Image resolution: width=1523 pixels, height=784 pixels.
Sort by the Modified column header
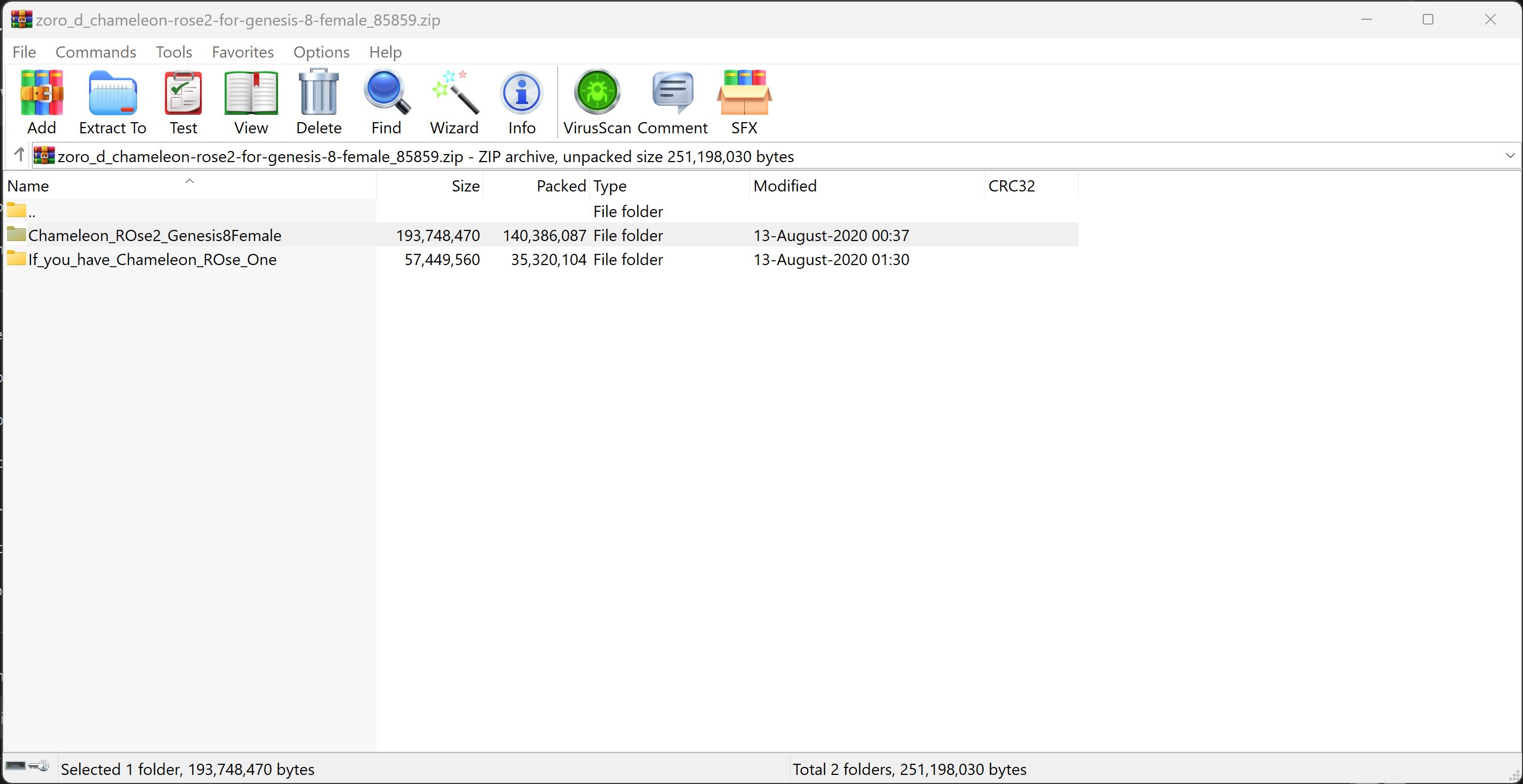[785, 186]
